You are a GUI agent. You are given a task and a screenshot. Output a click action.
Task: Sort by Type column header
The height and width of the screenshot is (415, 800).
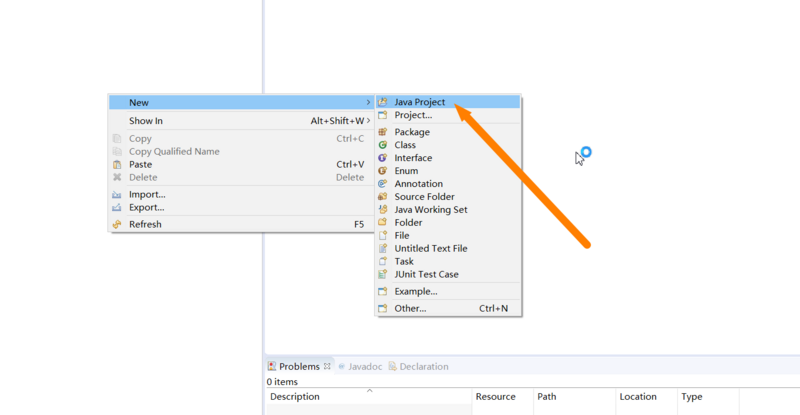pos(708,397)
